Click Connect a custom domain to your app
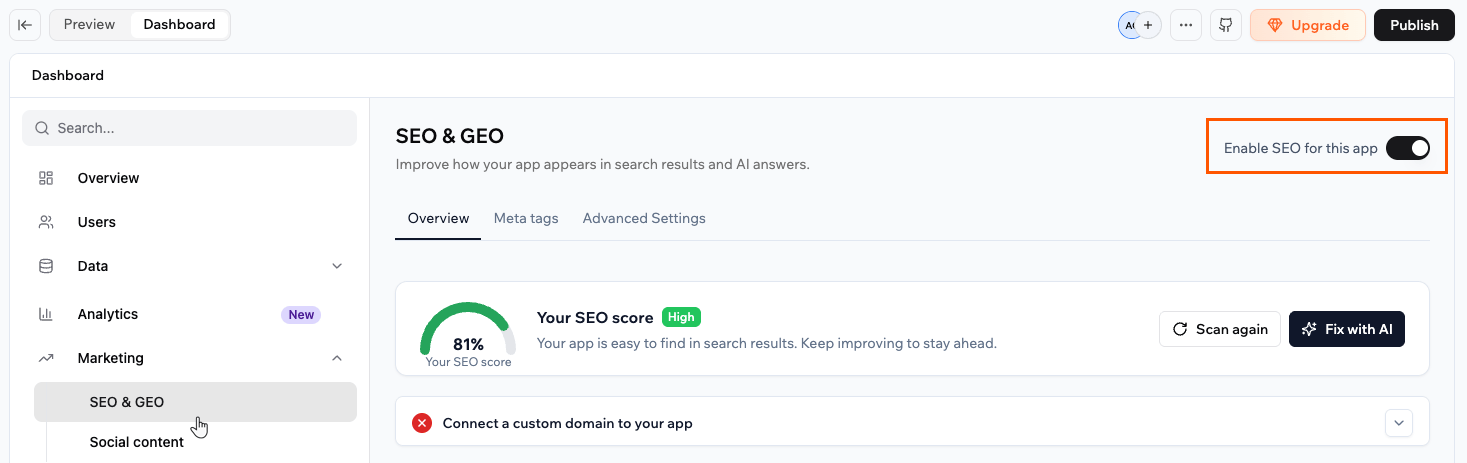 click(x=568, y=423)
